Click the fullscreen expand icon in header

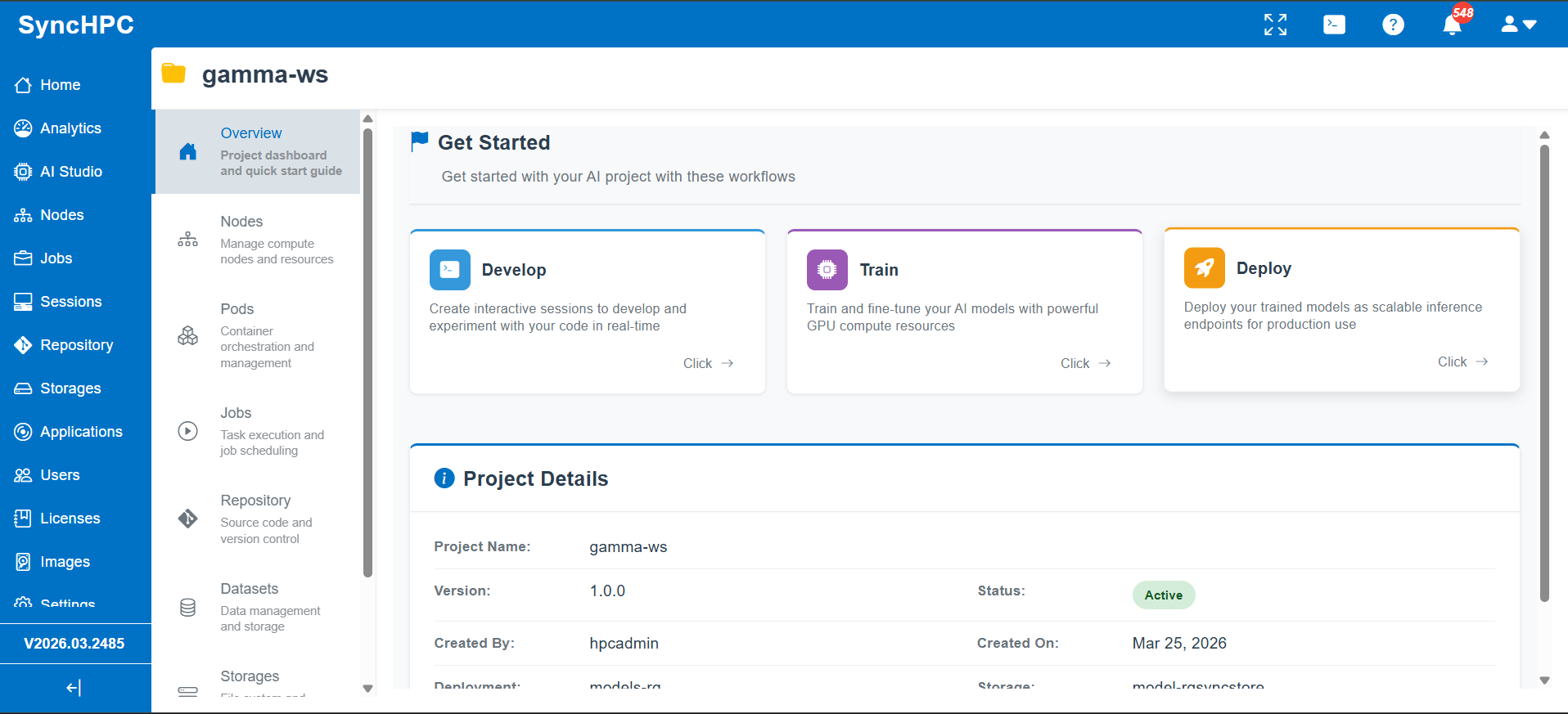[x=1275, y=25]
